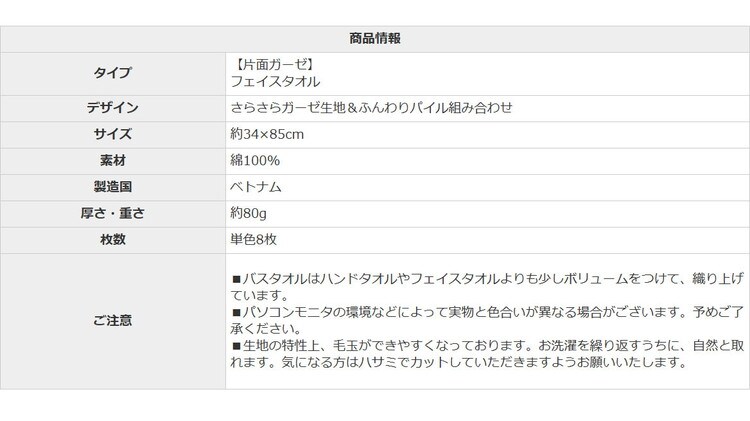Click the デザイン row label
The image size is (750, 421).
pos(112,108)
